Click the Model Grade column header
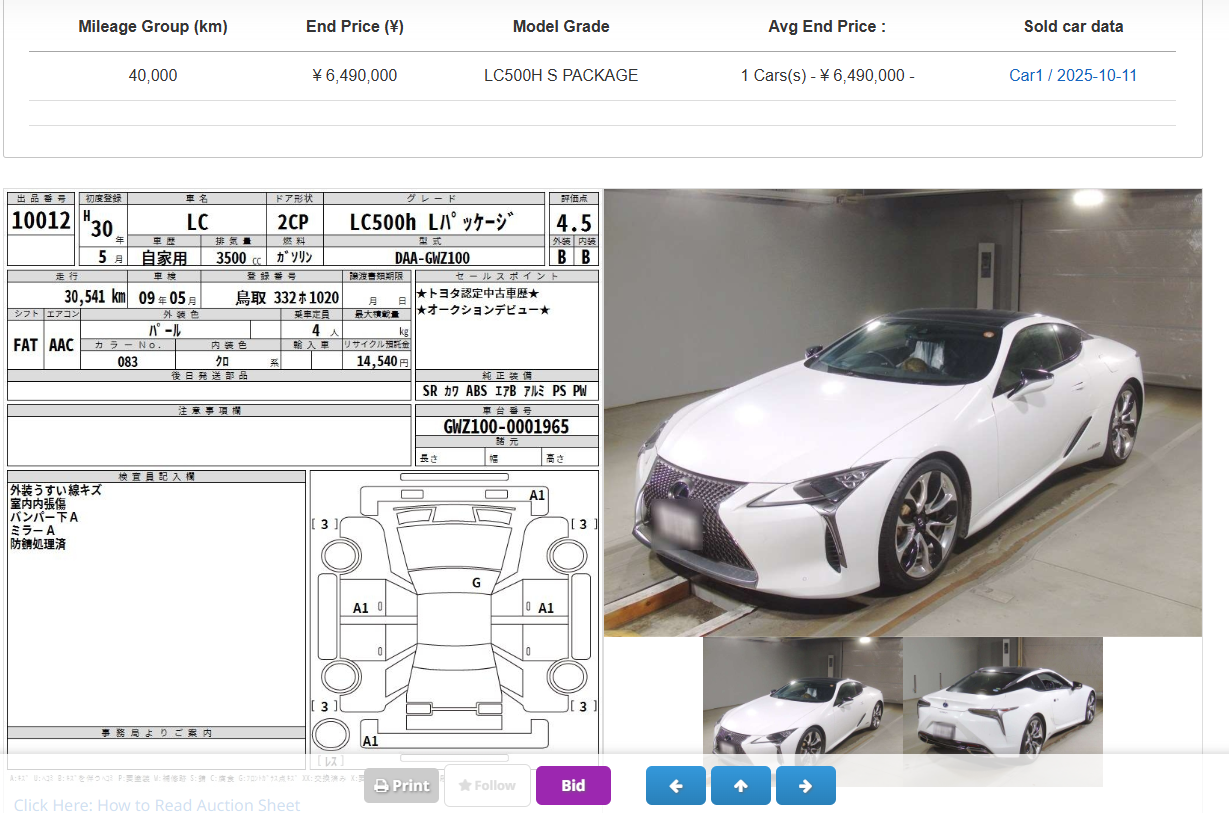1229x813 pixels. [x=561, y=27]
